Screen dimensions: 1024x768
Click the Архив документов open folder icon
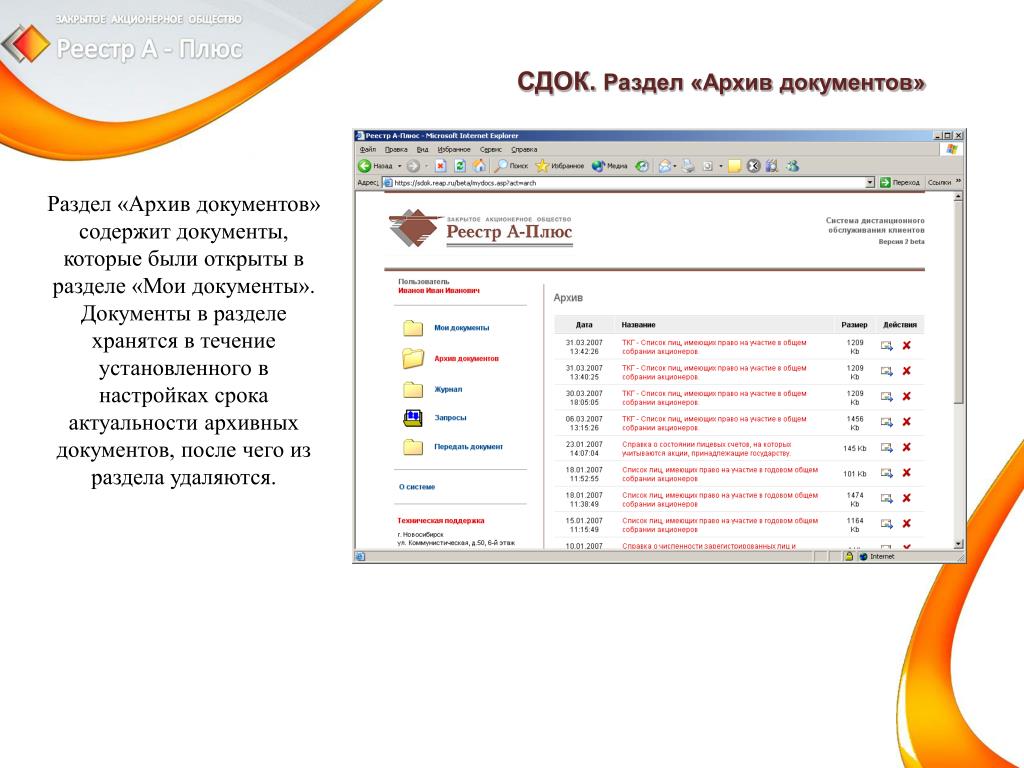[413, 358]
